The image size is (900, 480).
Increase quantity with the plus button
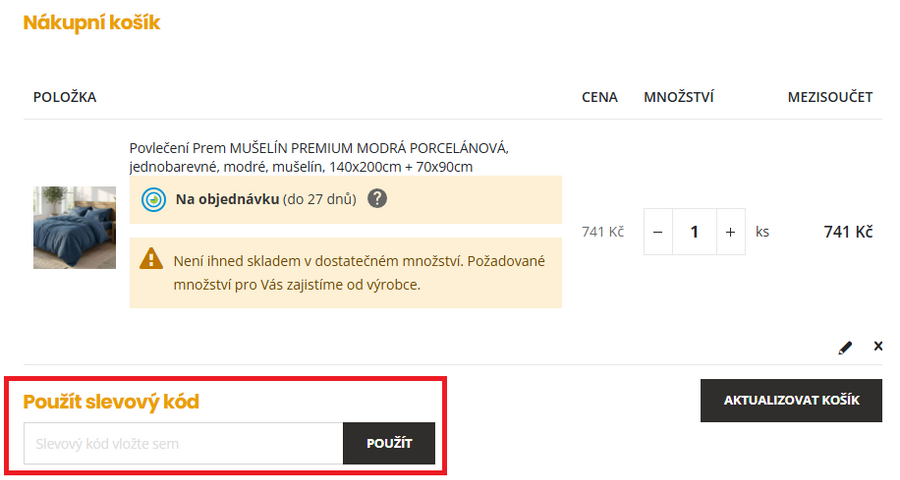point(730,232)
